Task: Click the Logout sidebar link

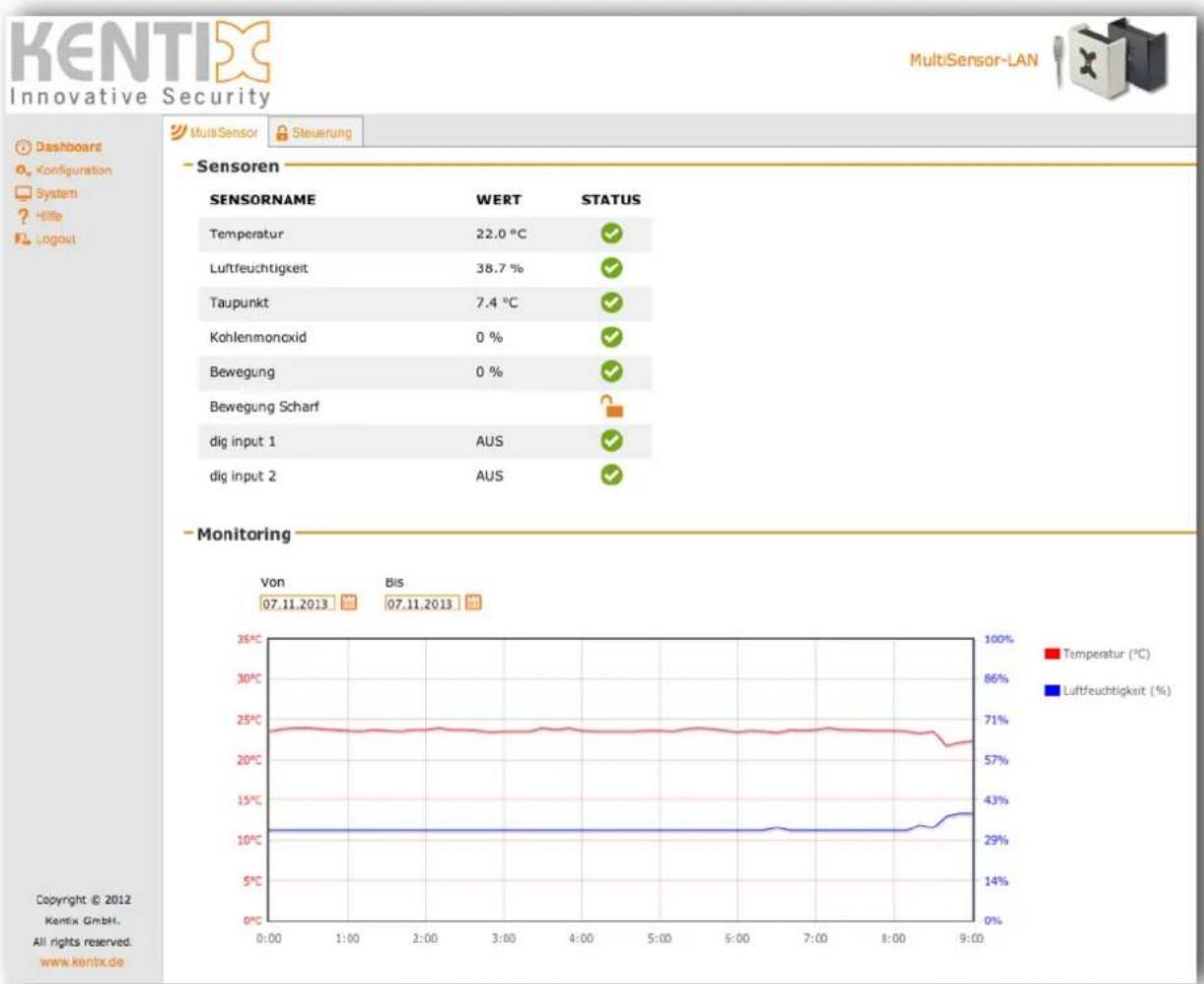Action: pyautogui.click(x=55, y=239)
